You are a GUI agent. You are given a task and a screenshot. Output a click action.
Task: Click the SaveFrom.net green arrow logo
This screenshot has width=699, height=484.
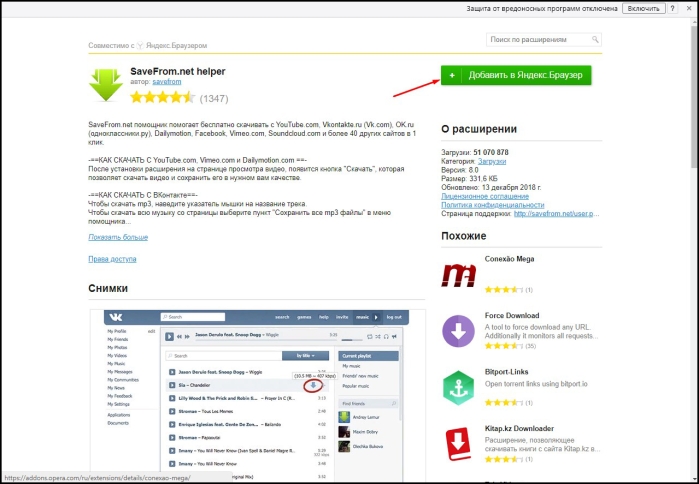tap(106, 85)
